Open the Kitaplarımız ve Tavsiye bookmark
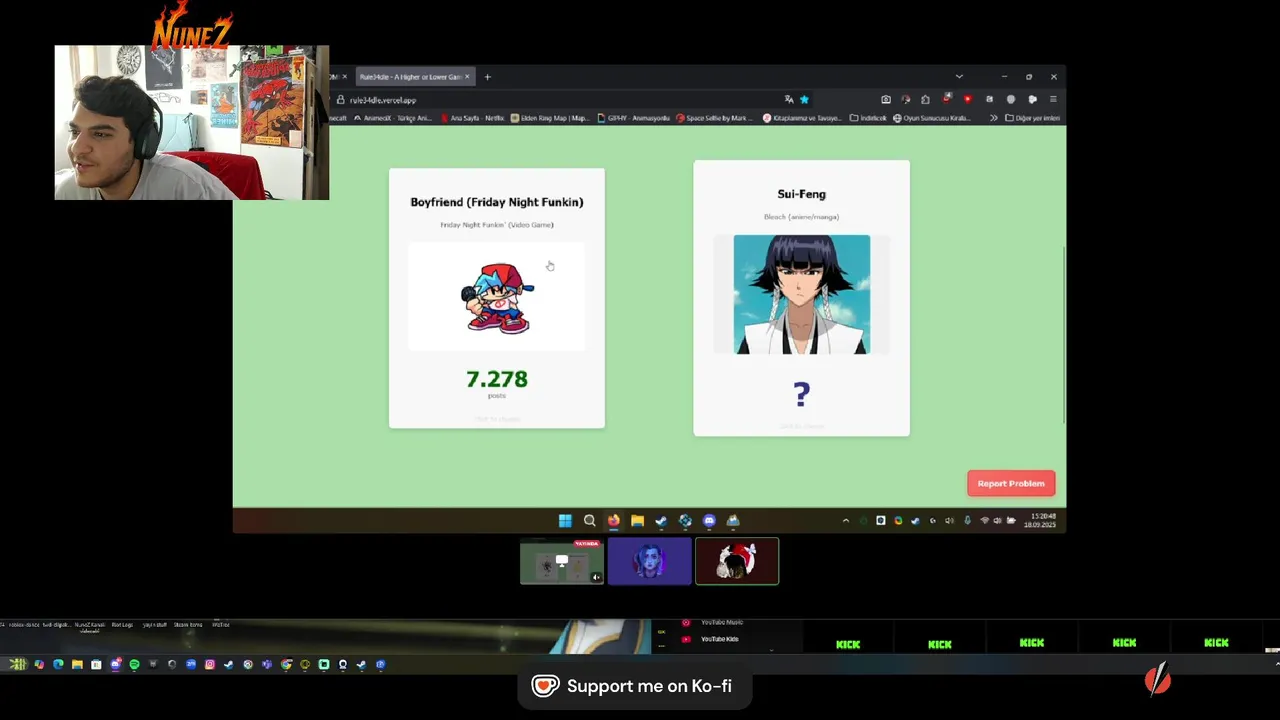The height and width of the screenshot is (720, 1280). 802,118
